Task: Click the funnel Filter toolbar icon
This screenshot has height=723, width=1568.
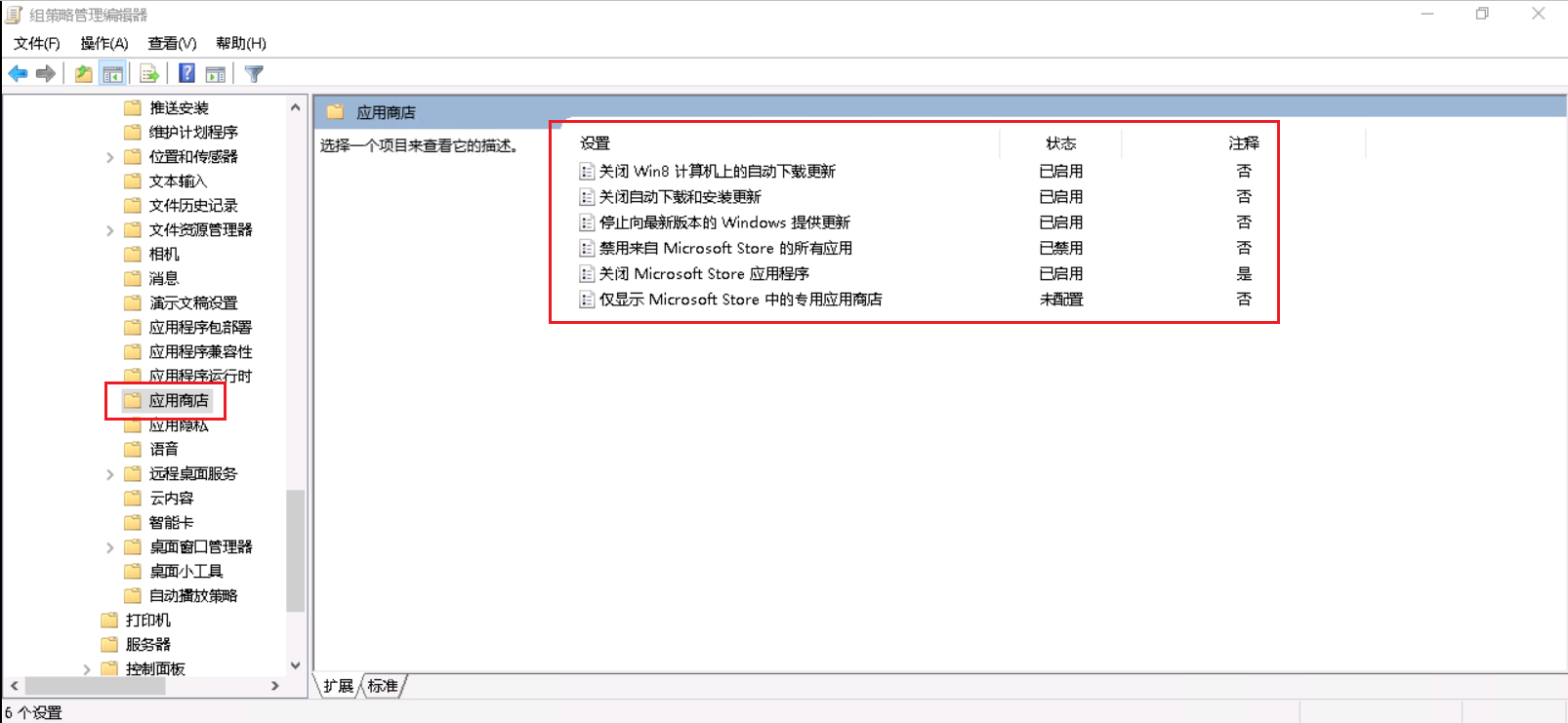Action: pyautogui.click(x=254, y=73)
